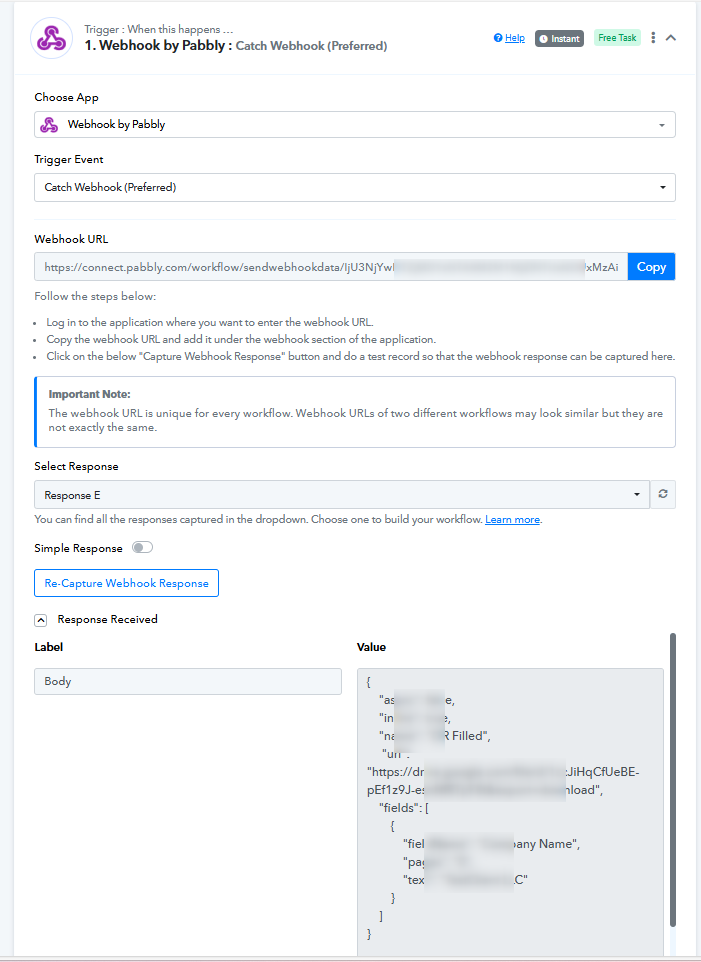This screenshot has height=962, width=701.
Task: Toggle the Simple Response switch
Action: pos(142,547)
